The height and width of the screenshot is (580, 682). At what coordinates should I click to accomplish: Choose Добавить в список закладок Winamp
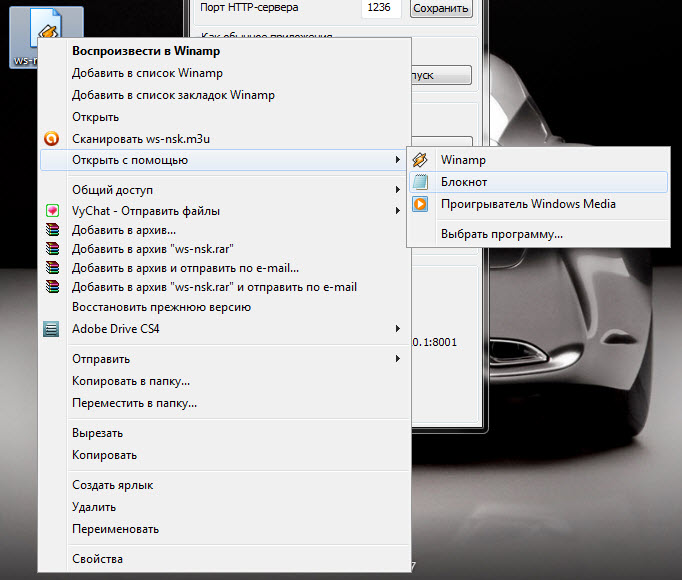pos(225,95)
